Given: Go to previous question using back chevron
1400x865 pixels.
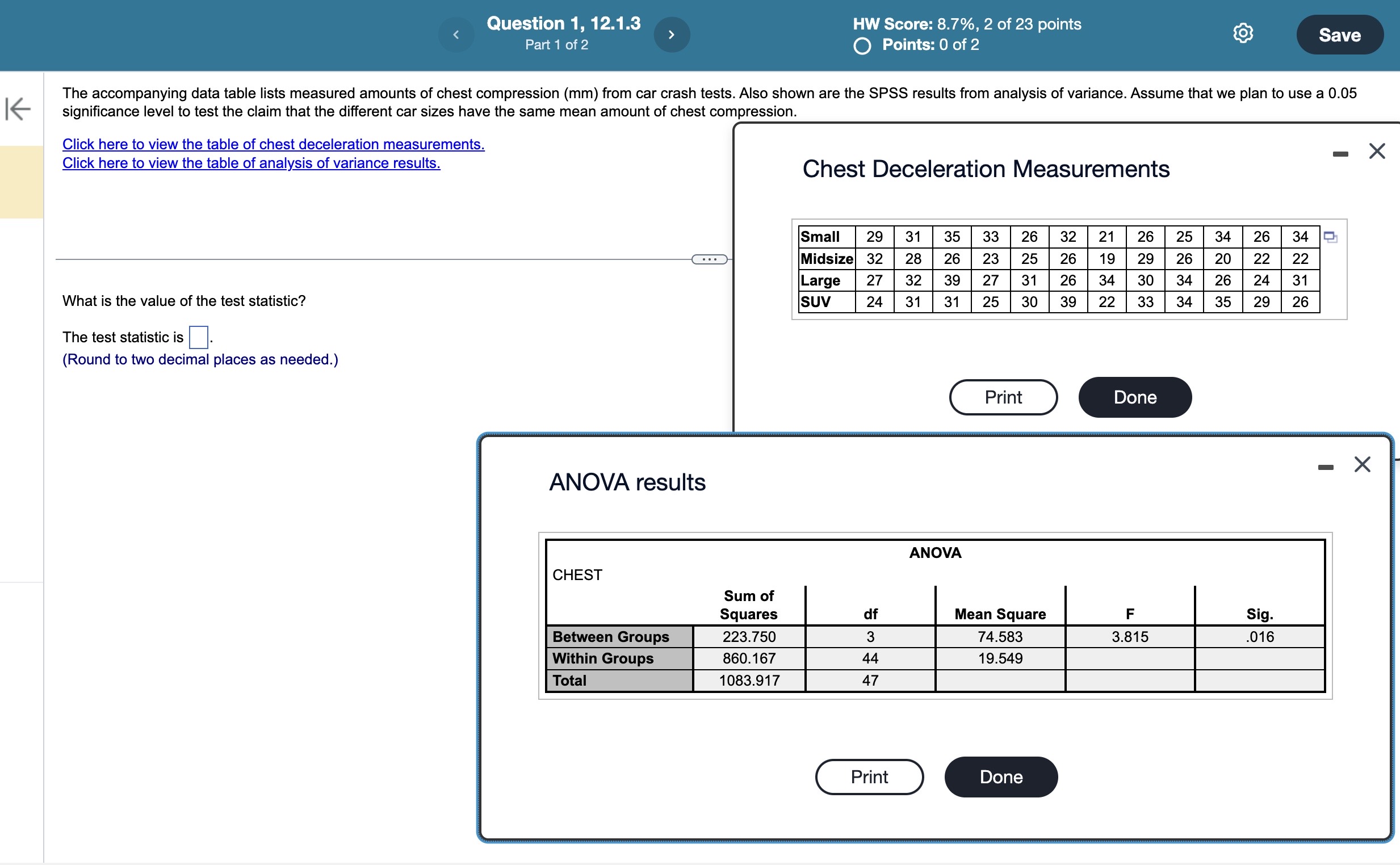Looking at the screenshot, I should tap(456, 34).
